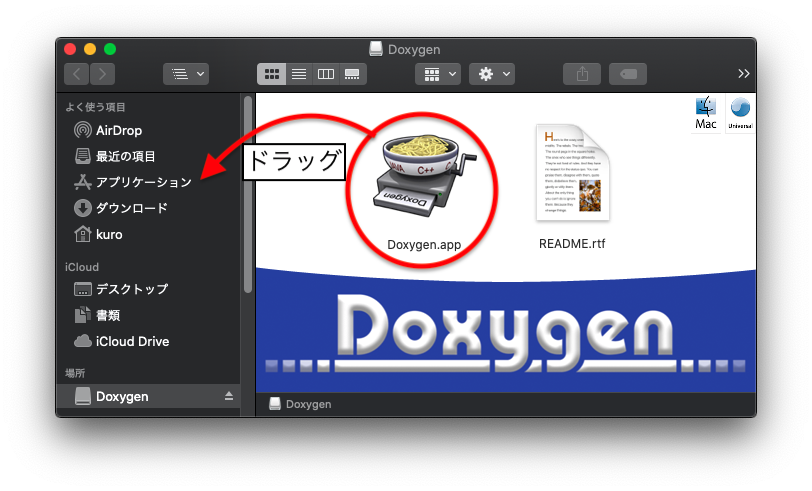The width and height of the screenshot is (812, 491).
Task: Click the iCloud Drive cloud icon
Action: (83, 341)
